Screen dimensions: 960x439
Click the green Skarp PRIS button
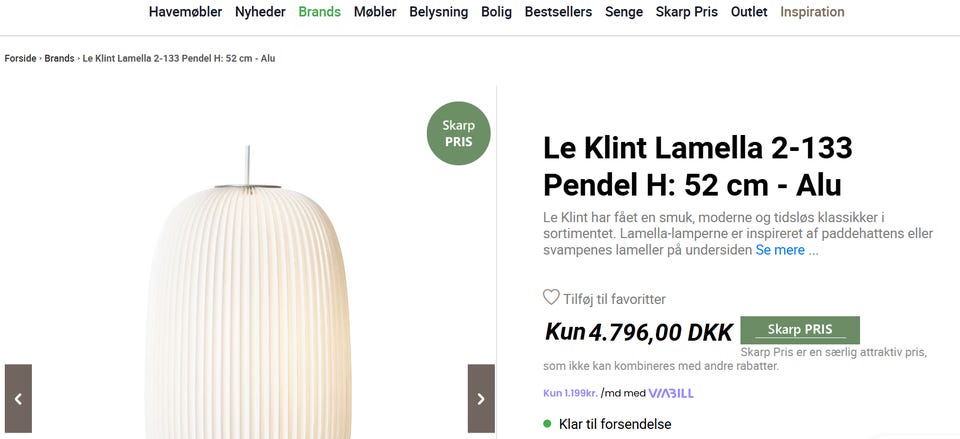coord(800,330)
